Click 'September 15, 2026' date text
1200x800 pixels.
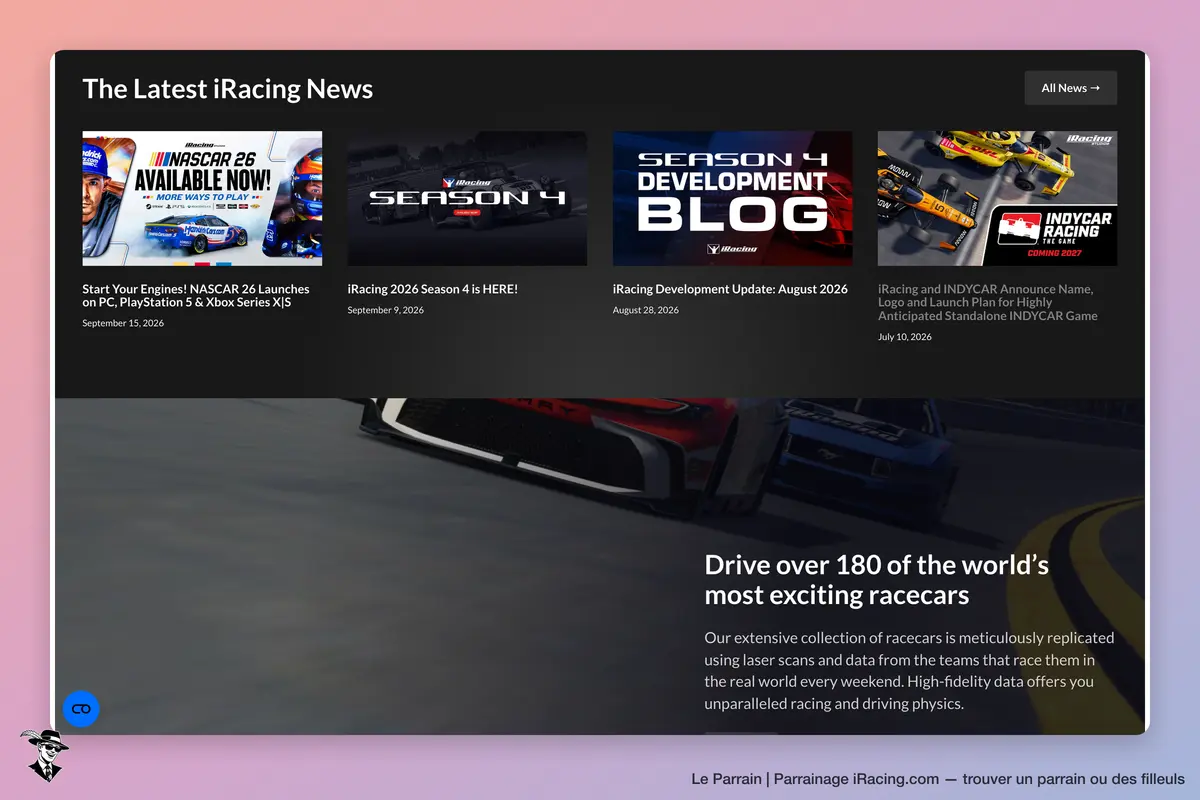click(x=123, y=323)
